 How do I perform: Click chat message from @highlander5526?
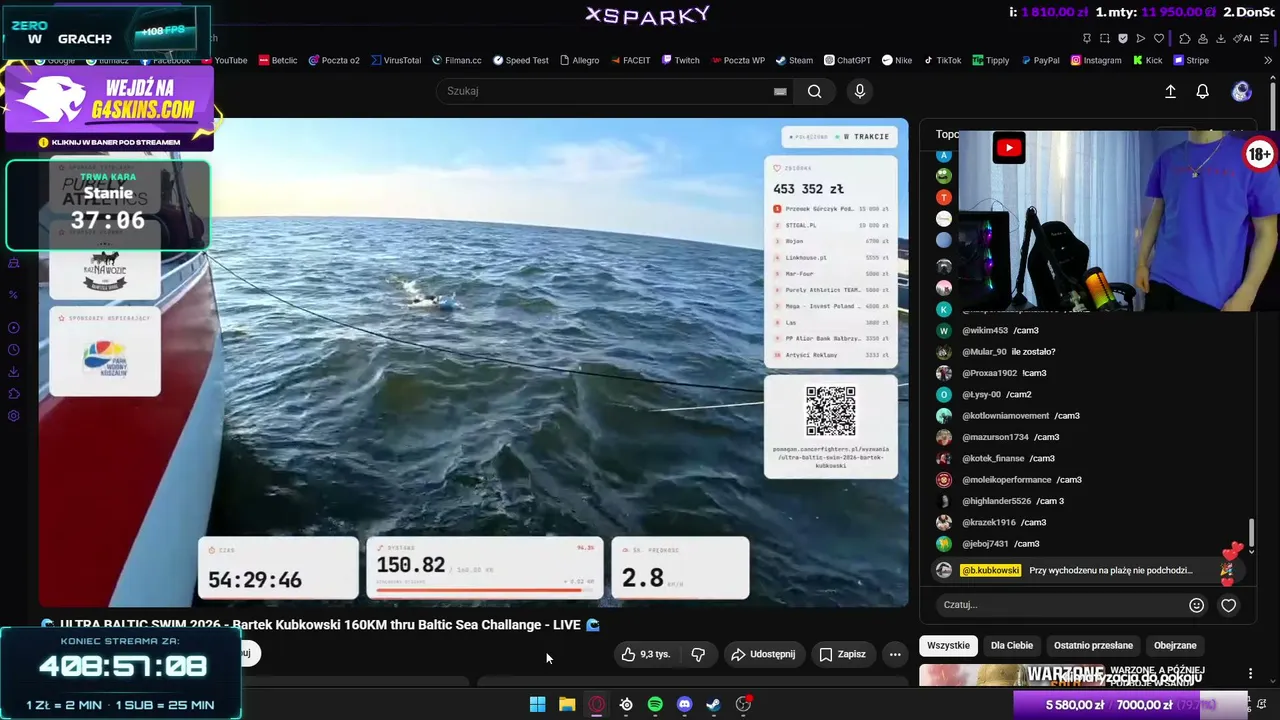coord(1013,501)
